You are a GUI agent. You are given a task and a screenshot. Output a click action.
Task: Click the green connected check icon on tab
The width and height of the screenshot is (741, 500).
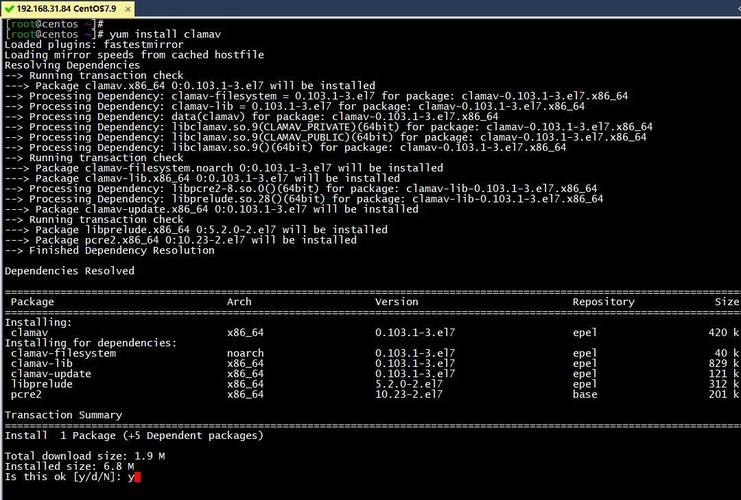coord(9,9)
